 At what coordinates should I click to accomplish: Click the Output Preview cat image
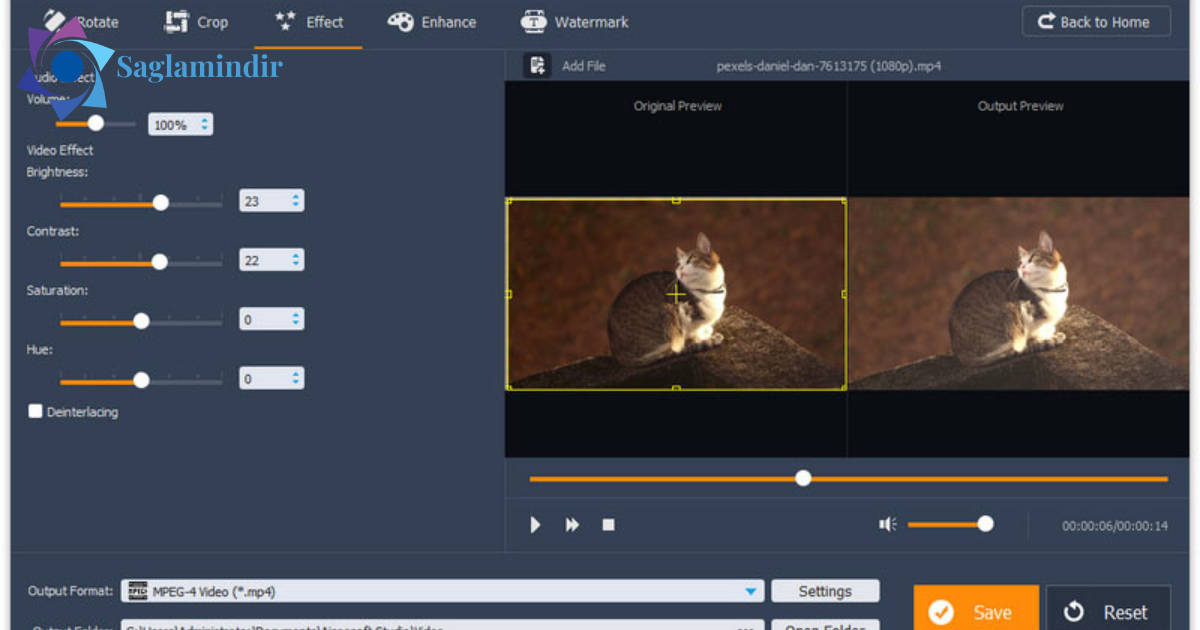1020,294
